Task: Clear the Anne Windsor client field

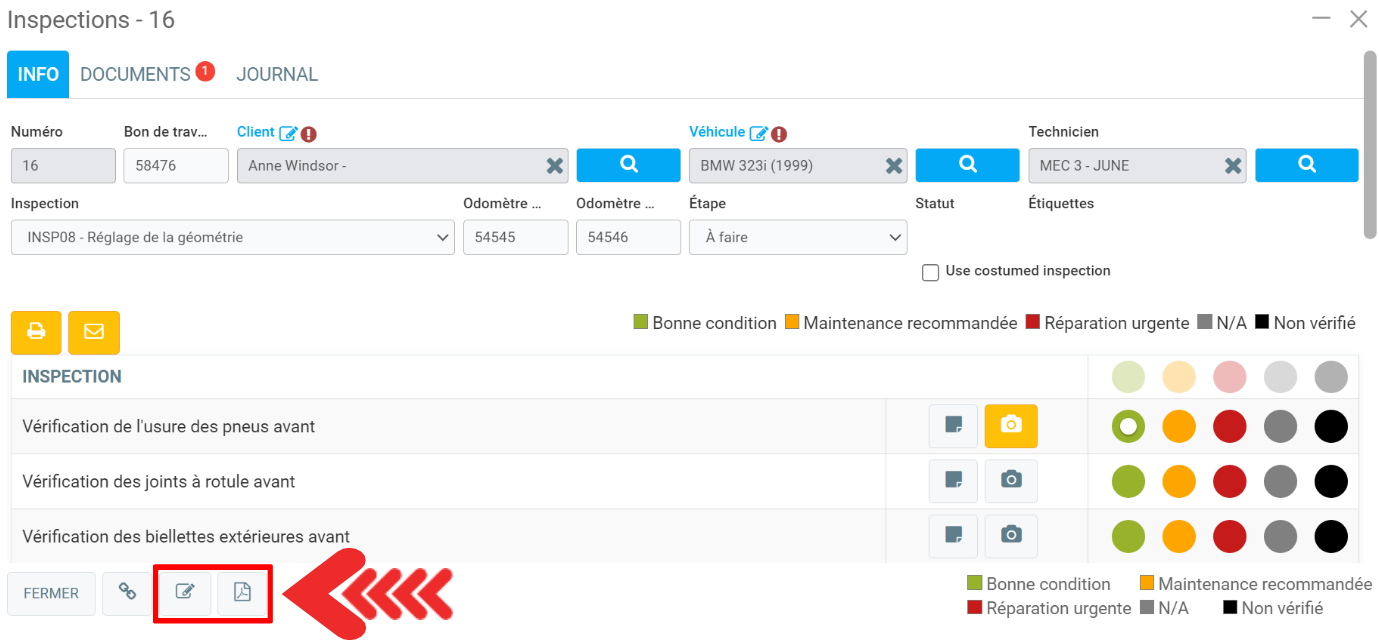Action: (x=554, y=166)
